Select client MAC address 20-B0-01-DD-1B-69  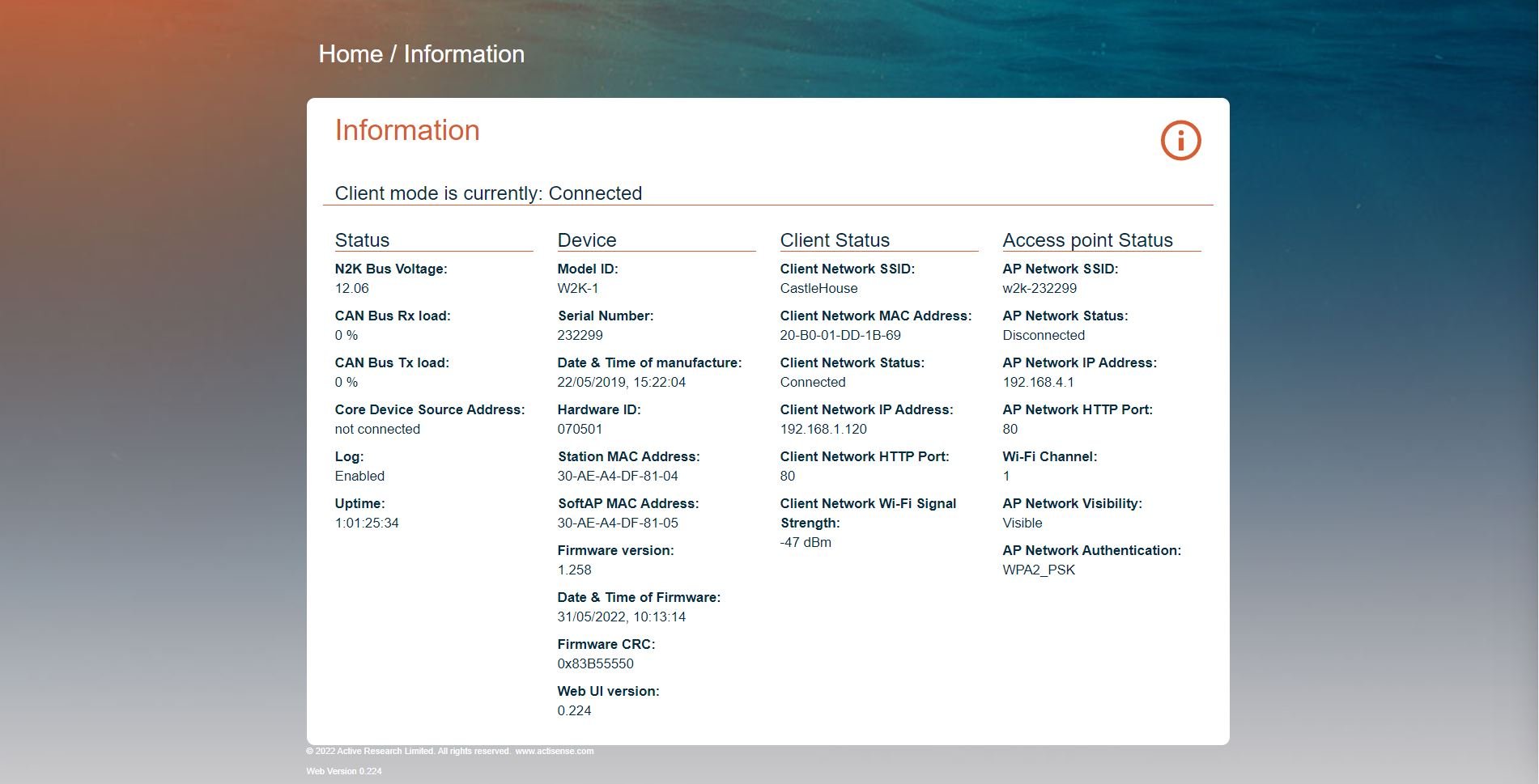[840, 335]
